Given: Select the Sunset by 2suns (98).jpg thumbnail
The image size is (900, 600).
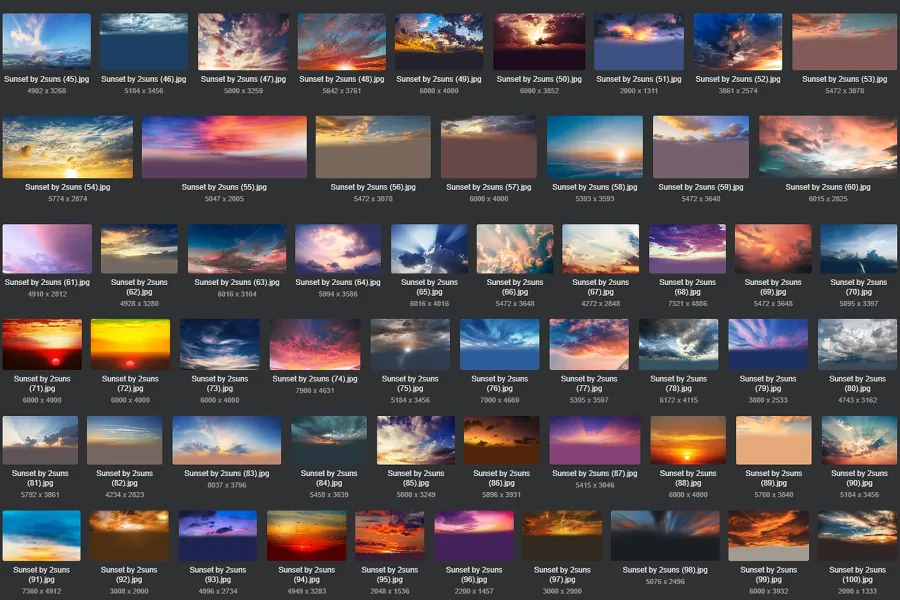Looking at the screenshot, I should point(665,536).
